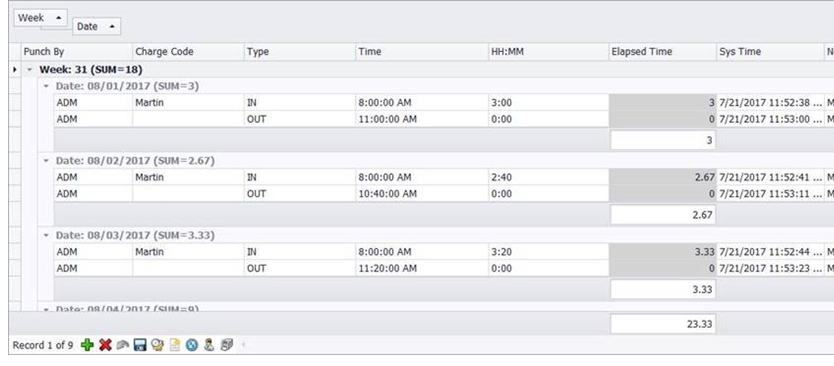This screenshot has height=366, width=834.
Task: Click the Week grouping column chip
Action: 40,18
